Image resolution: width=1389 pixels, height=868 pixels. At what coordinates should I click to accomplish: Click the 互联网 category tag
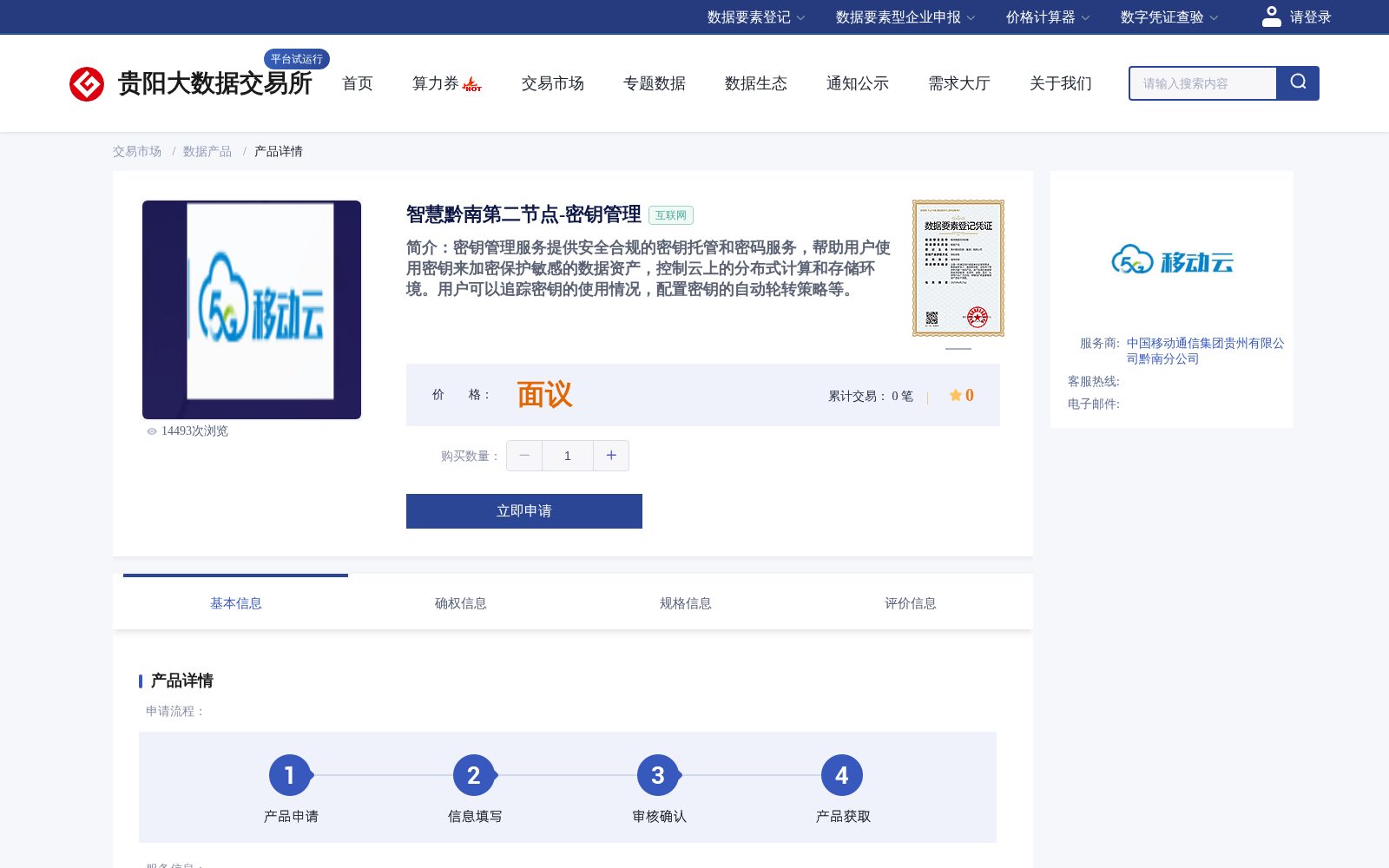tap(671, 215)
